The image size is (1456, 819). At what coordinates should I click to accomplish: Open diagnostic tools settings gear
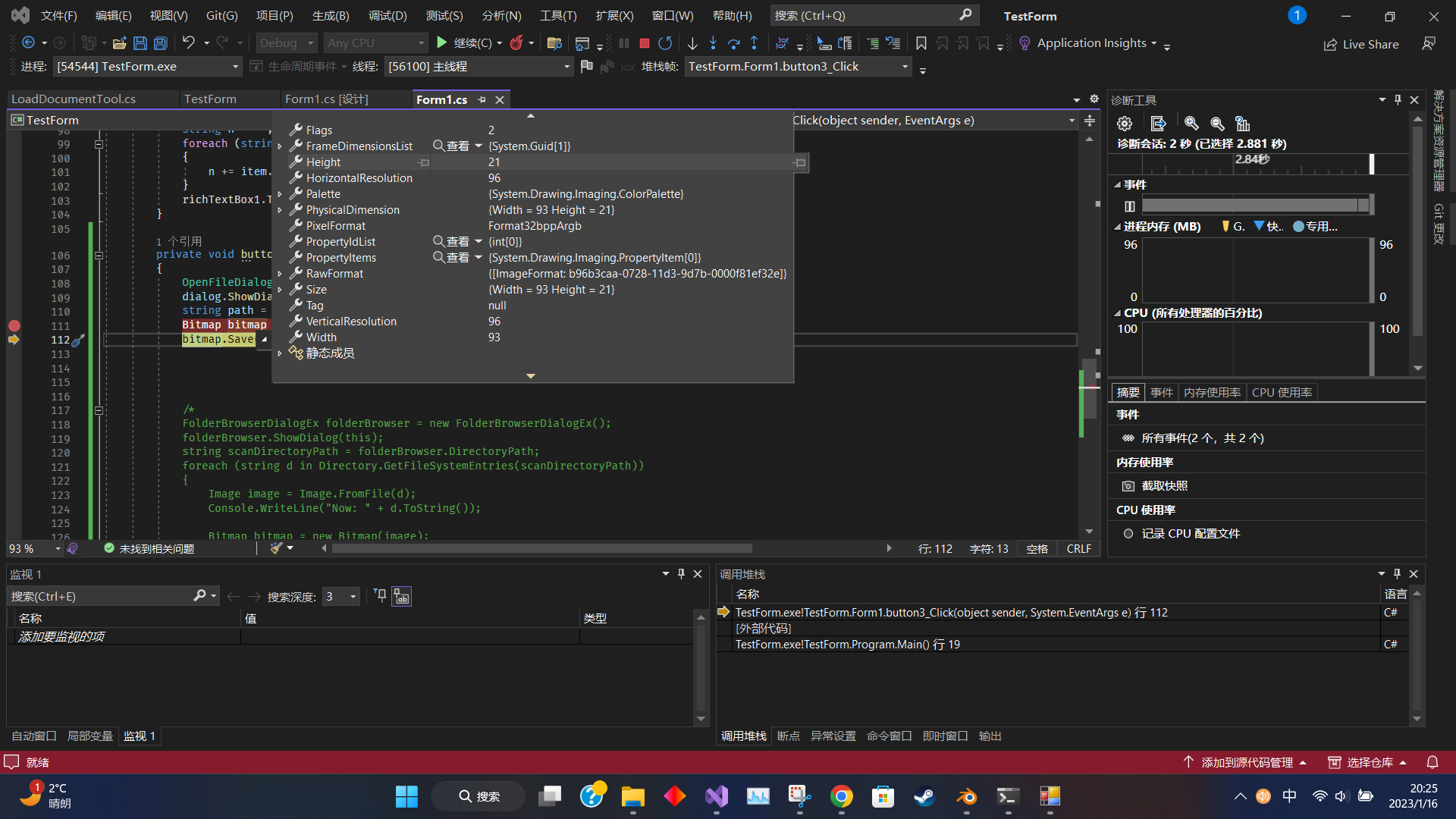pos(1125,123)
